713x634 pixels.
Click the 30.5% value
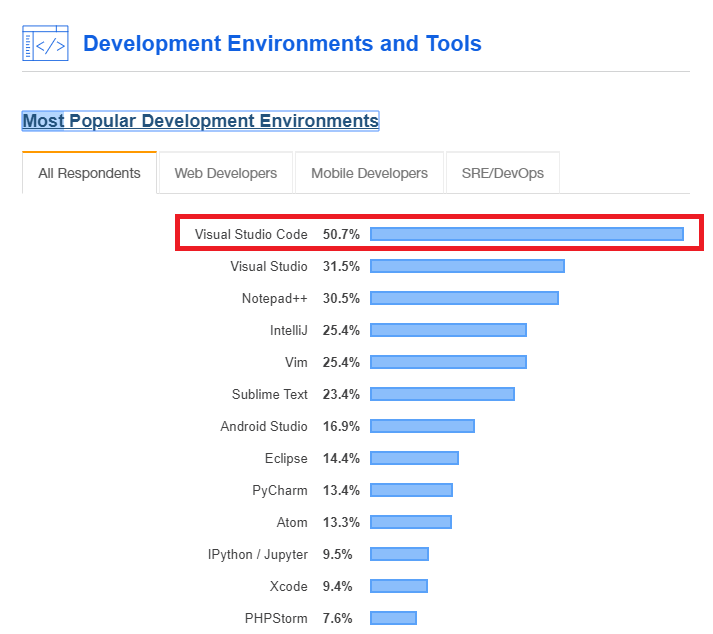coord(341,298)
